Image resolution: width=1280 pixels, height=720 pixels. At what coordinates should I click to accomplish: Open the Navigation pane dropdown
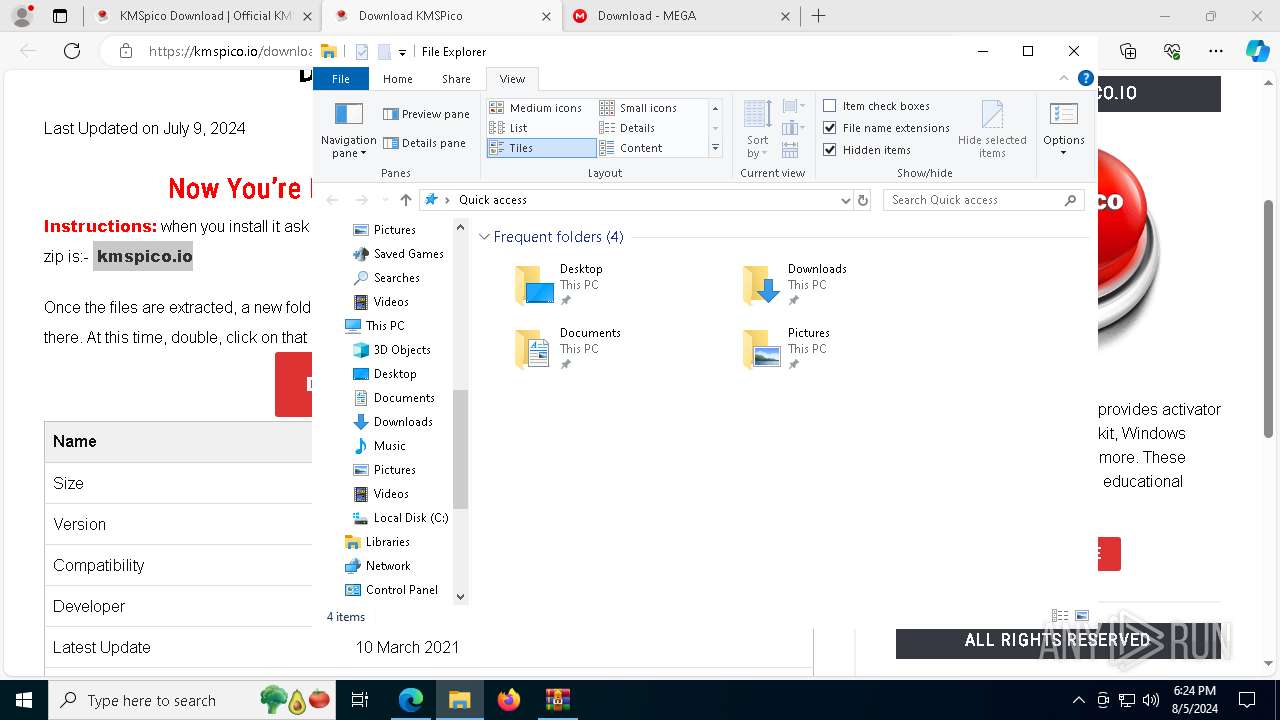[x=348, y=129]
